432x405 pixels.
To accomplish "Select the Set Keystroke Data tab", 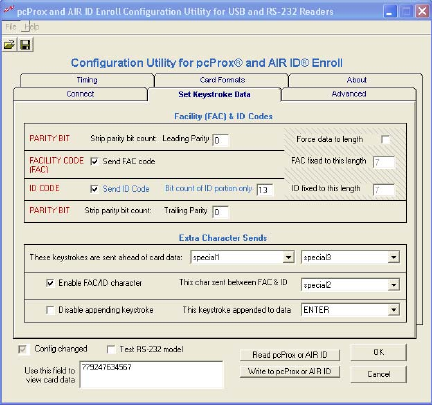I will (x=214, y=94).
